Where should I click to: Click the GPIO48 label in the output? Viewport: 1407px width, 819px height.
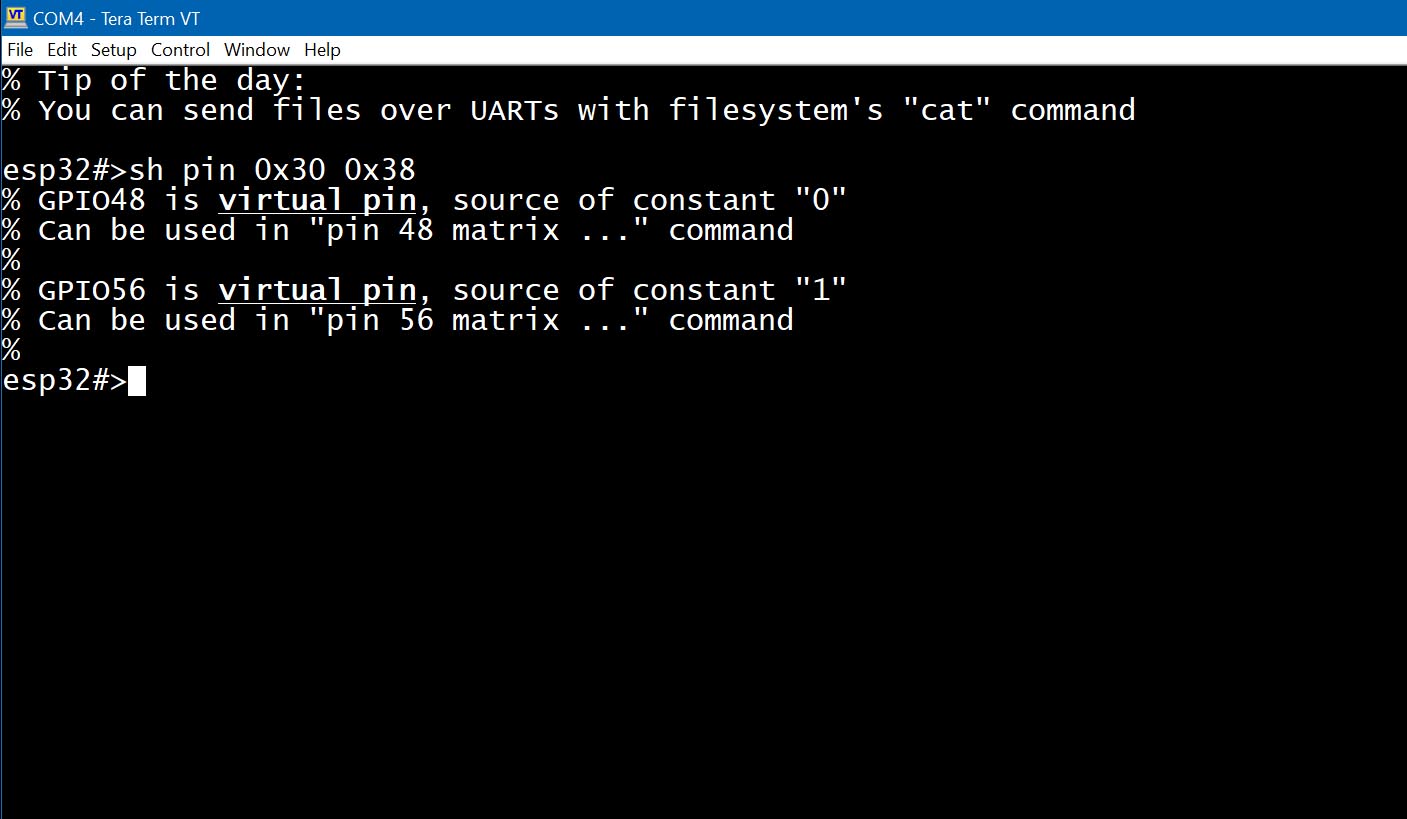(92, 201)
